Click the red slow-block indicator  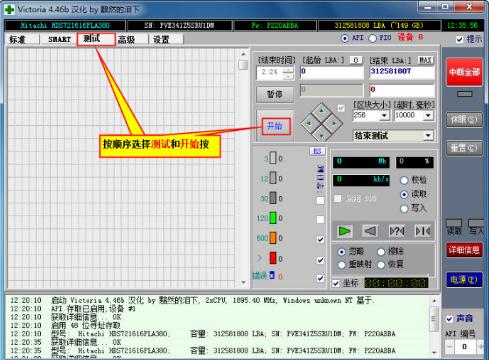[273, 258]
